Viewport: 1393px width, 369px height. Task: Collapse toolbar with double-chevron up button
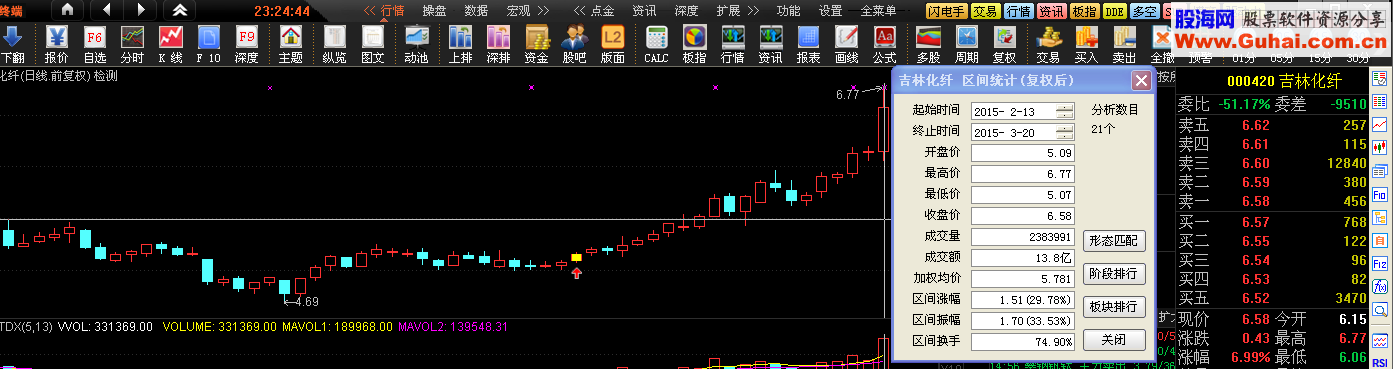pos(179,10)
